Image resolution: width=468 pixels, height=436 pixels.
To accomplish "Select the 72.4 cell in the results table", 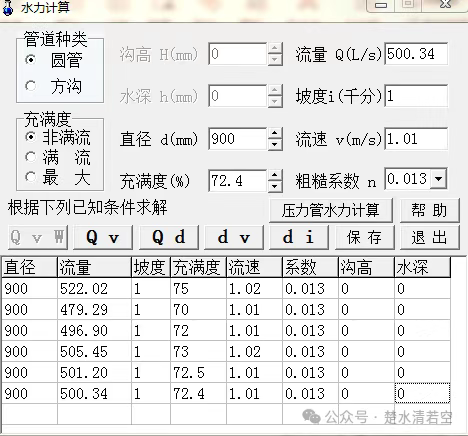I will coord(199,394).
